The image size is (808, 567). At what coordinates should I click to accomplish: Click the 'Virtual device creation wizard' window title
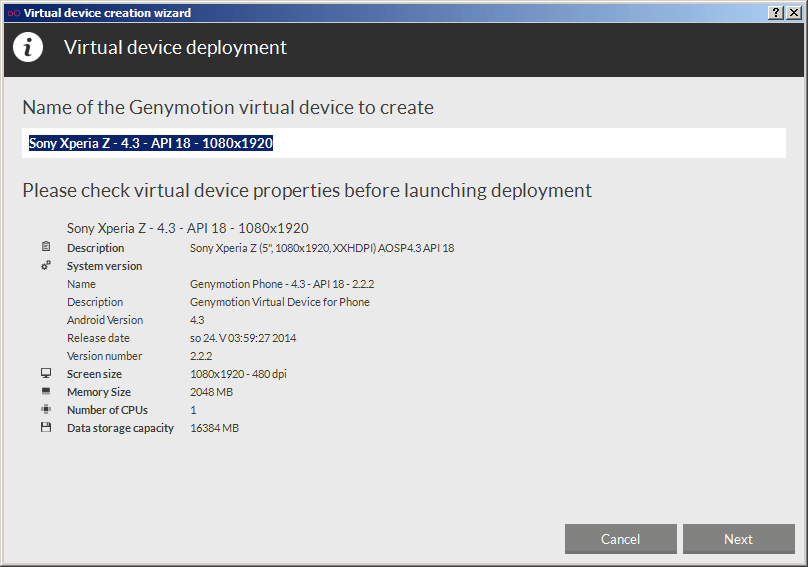click(x=107, y=13)
